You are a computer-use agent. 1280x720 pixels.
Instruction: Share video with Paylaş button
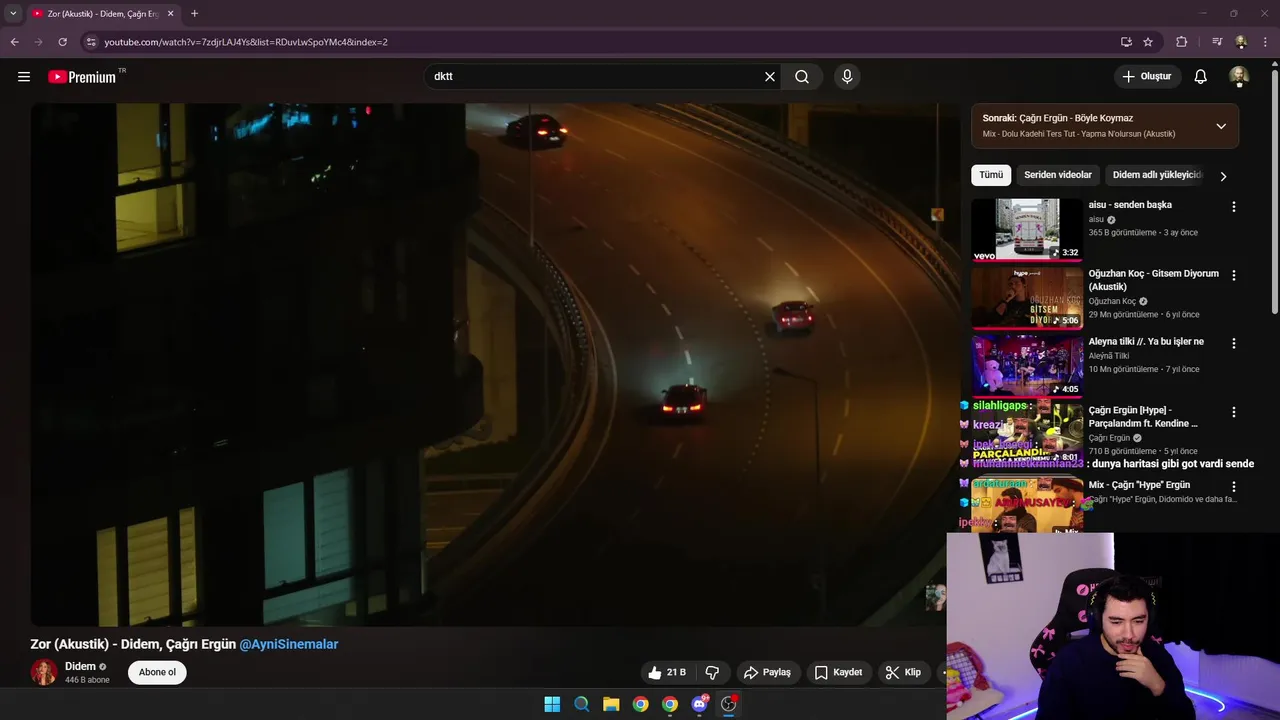(x=767, y=672)
